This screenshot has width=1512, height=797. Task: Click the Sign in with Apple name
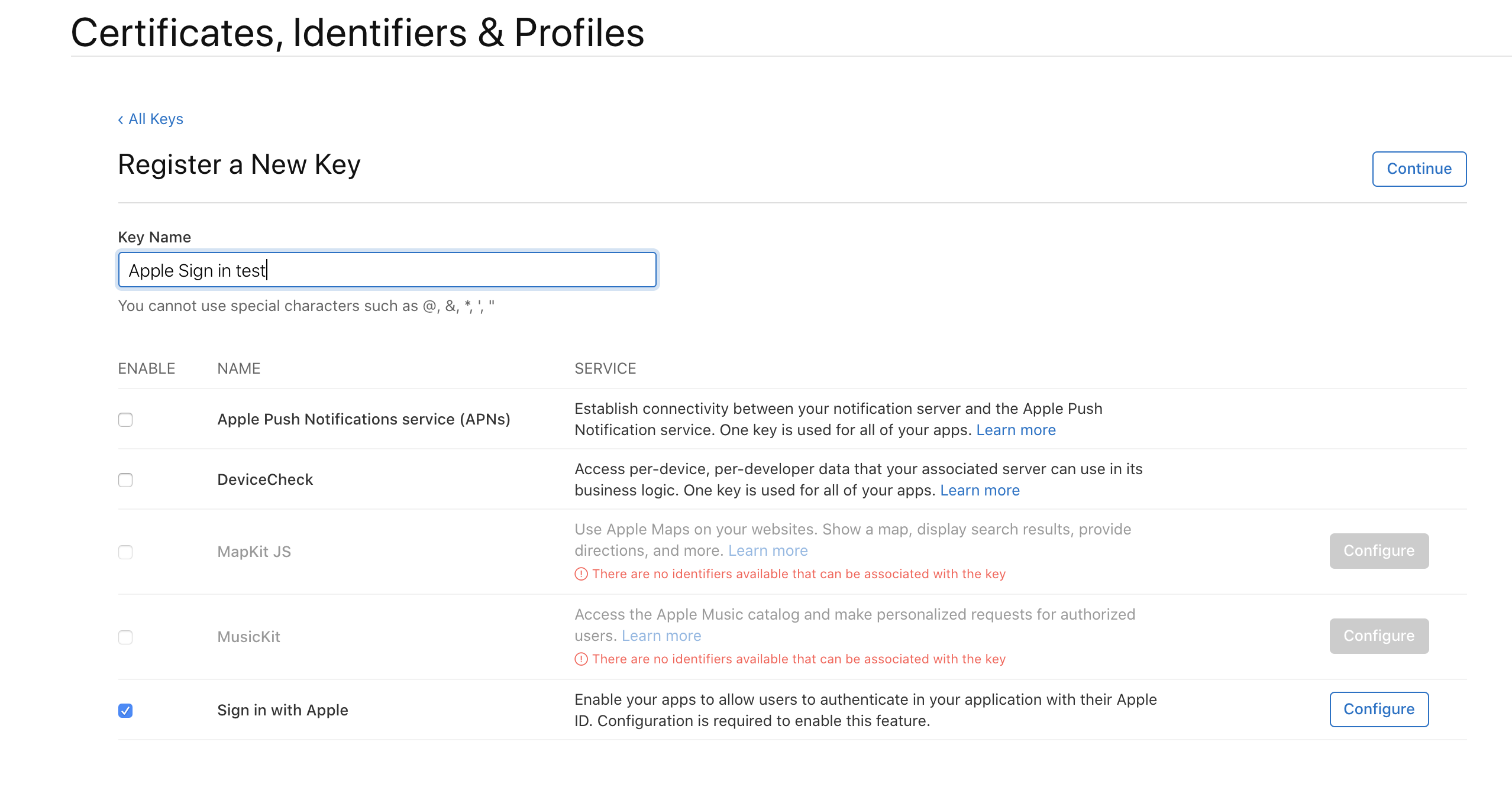283,710
